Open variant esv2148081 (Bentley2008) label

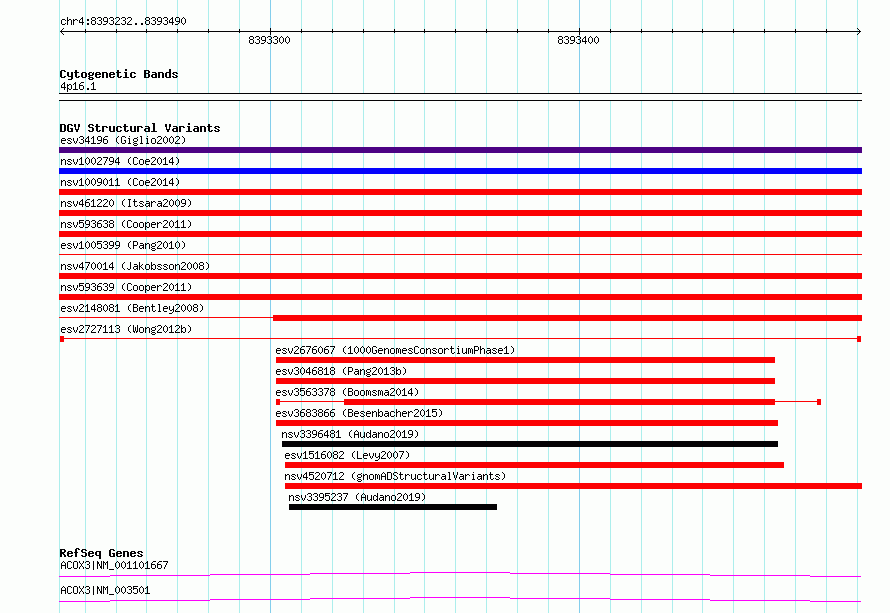pos(132,308)
